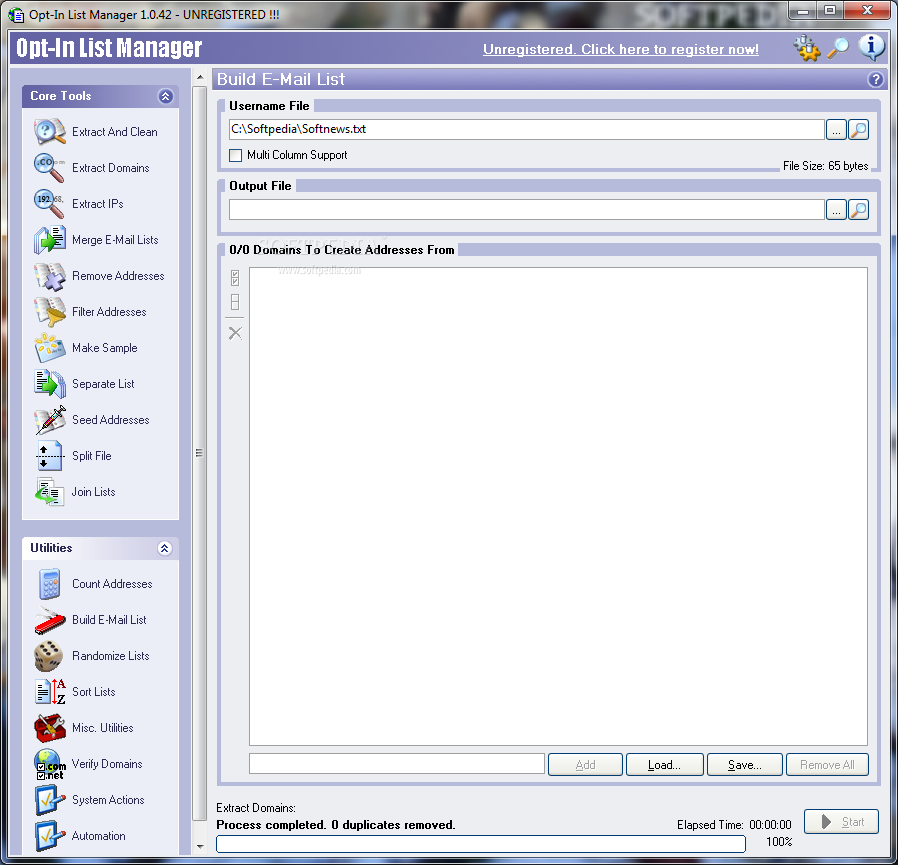
Task: Open settings gears icon in header
Action: (x=806, y=48)
